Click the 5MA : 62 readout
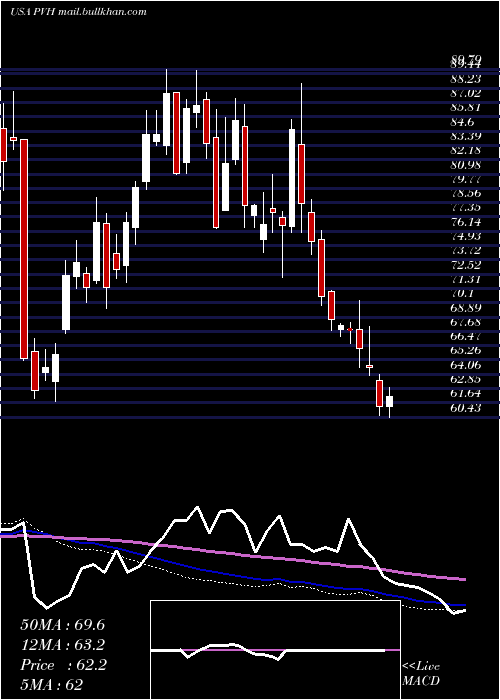500x700 pixels. 51,685
